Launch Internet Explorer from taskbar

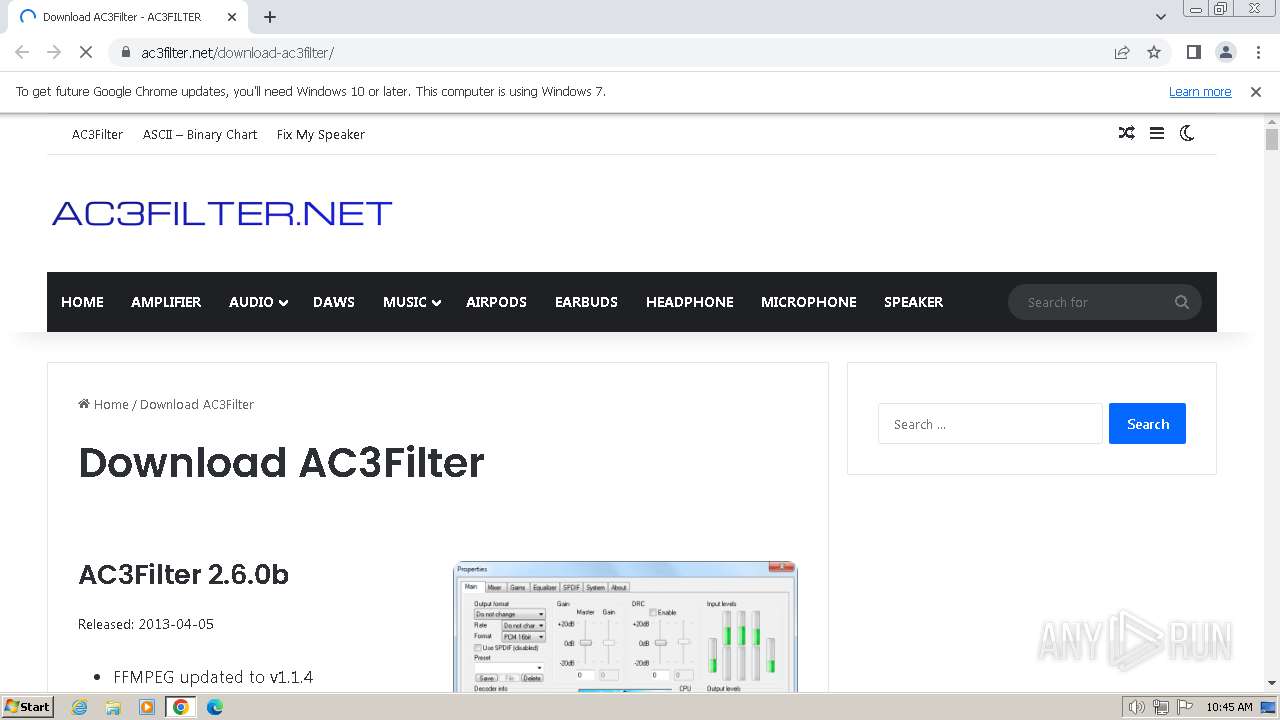click(x=79, y=707)
